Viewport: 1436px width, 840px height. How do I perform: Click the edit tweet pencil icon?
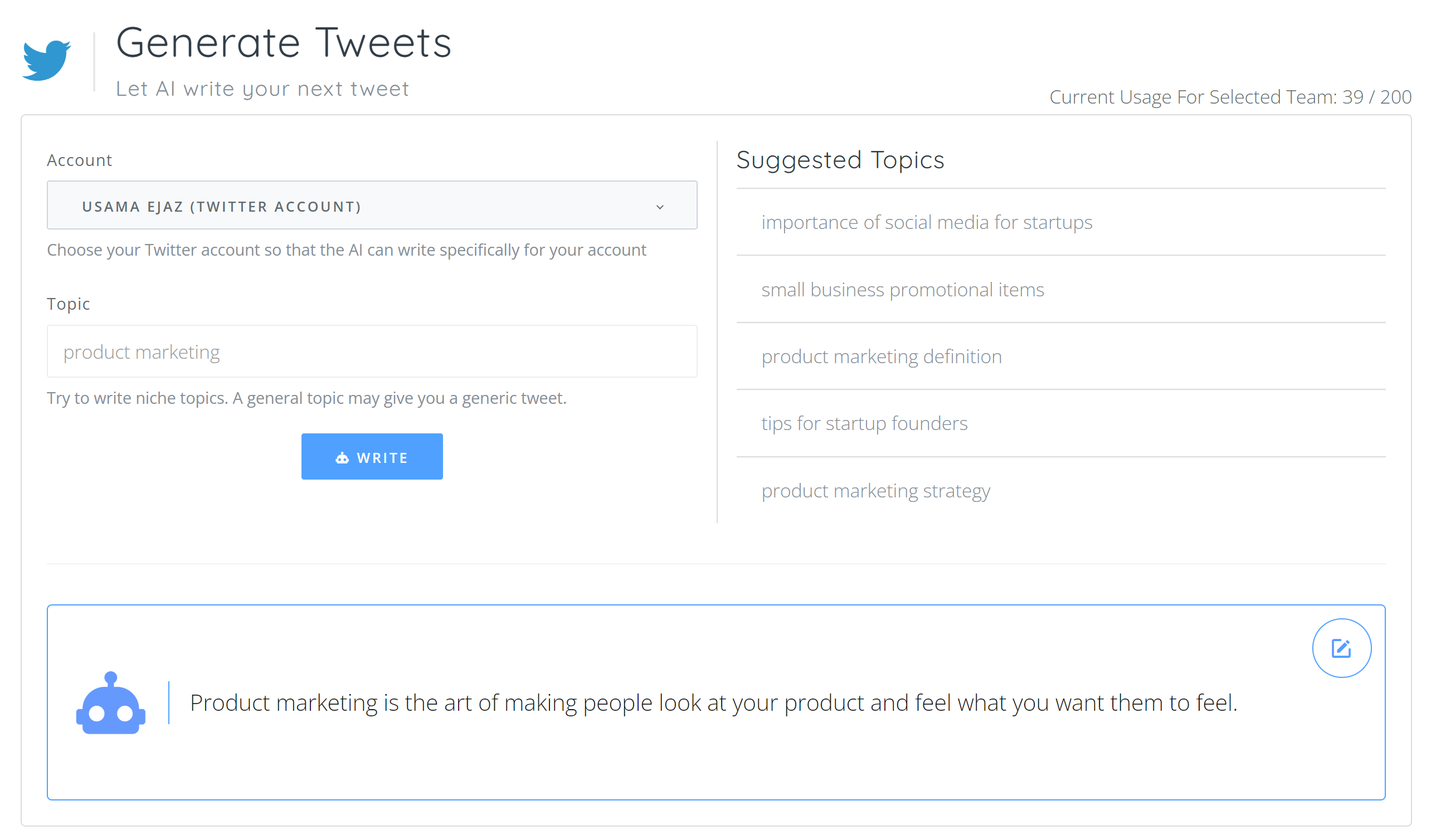(1341, 648)
